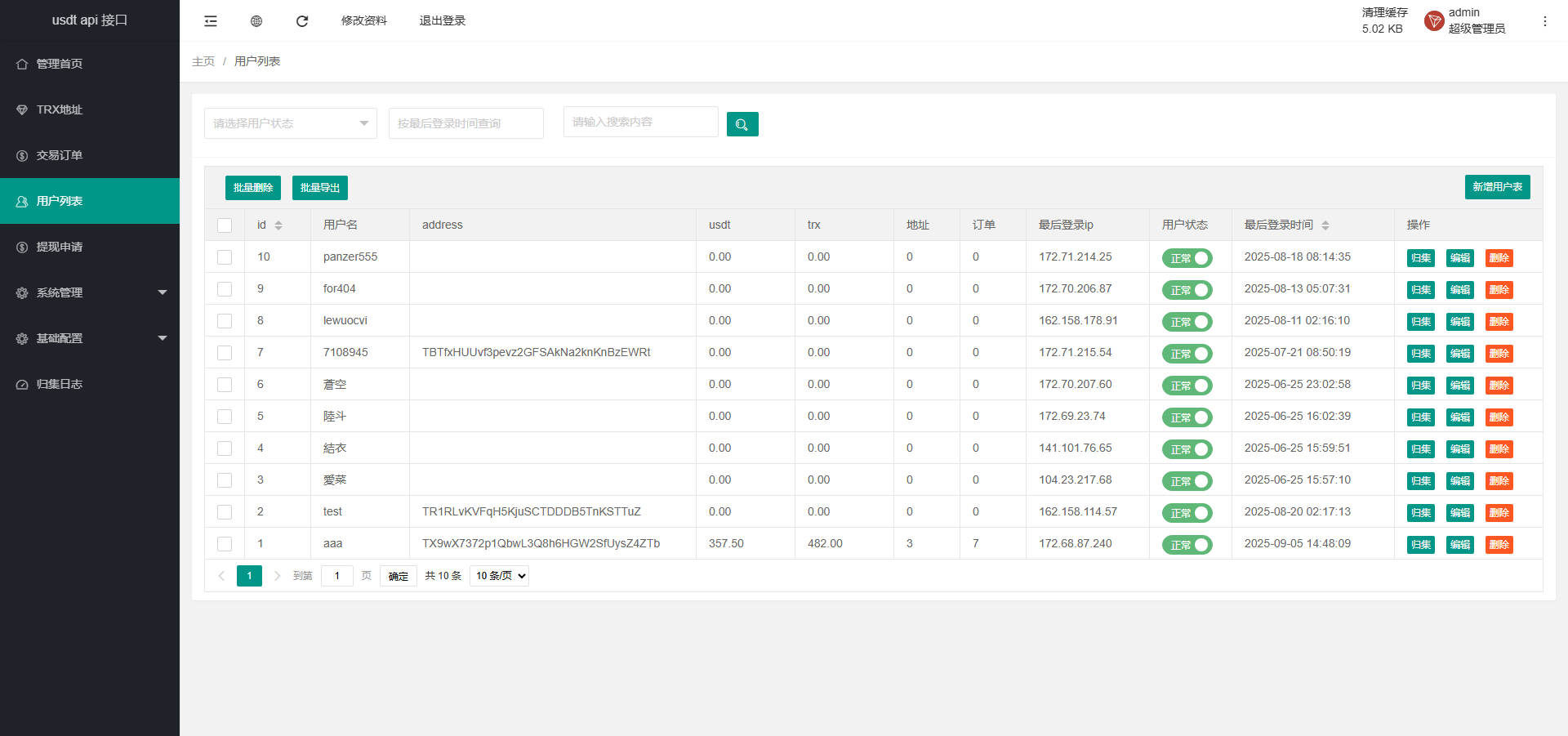1568x736 pixels.
Task: Click the 新增用户表 button
Action: [1497, 187]
